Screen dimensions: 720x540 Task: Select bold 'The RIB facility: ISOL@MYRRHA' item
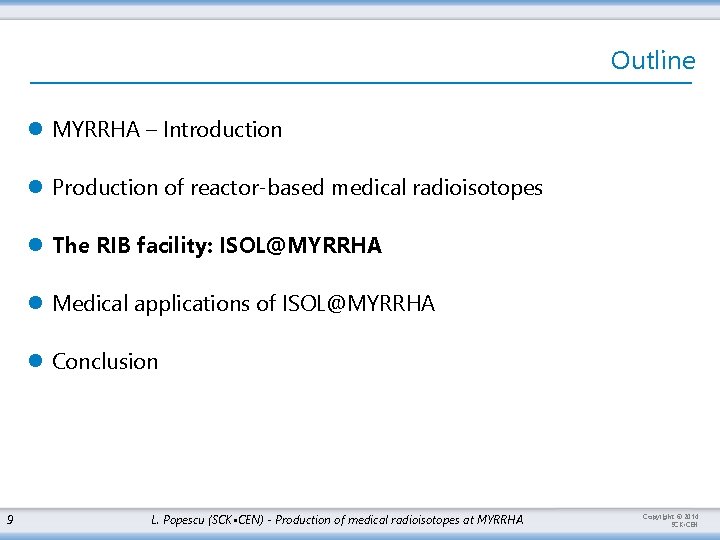217,246
